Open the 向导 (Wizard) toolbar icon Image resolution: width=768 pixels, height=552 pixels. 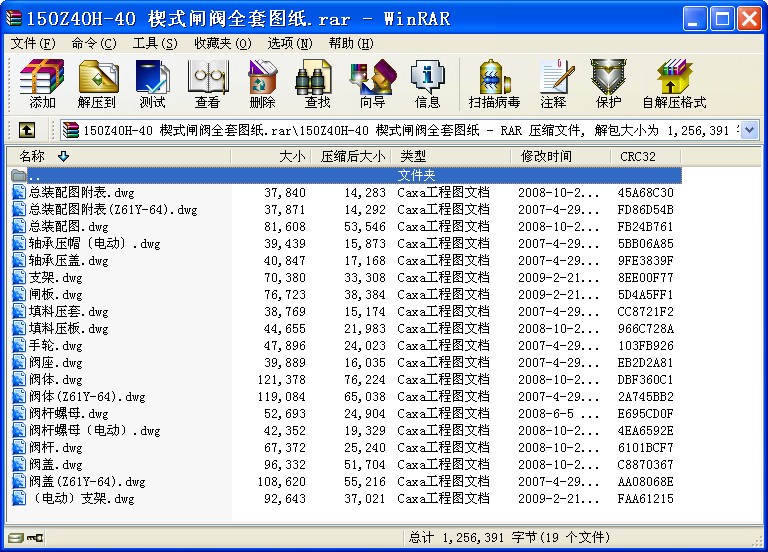(372, 83)
